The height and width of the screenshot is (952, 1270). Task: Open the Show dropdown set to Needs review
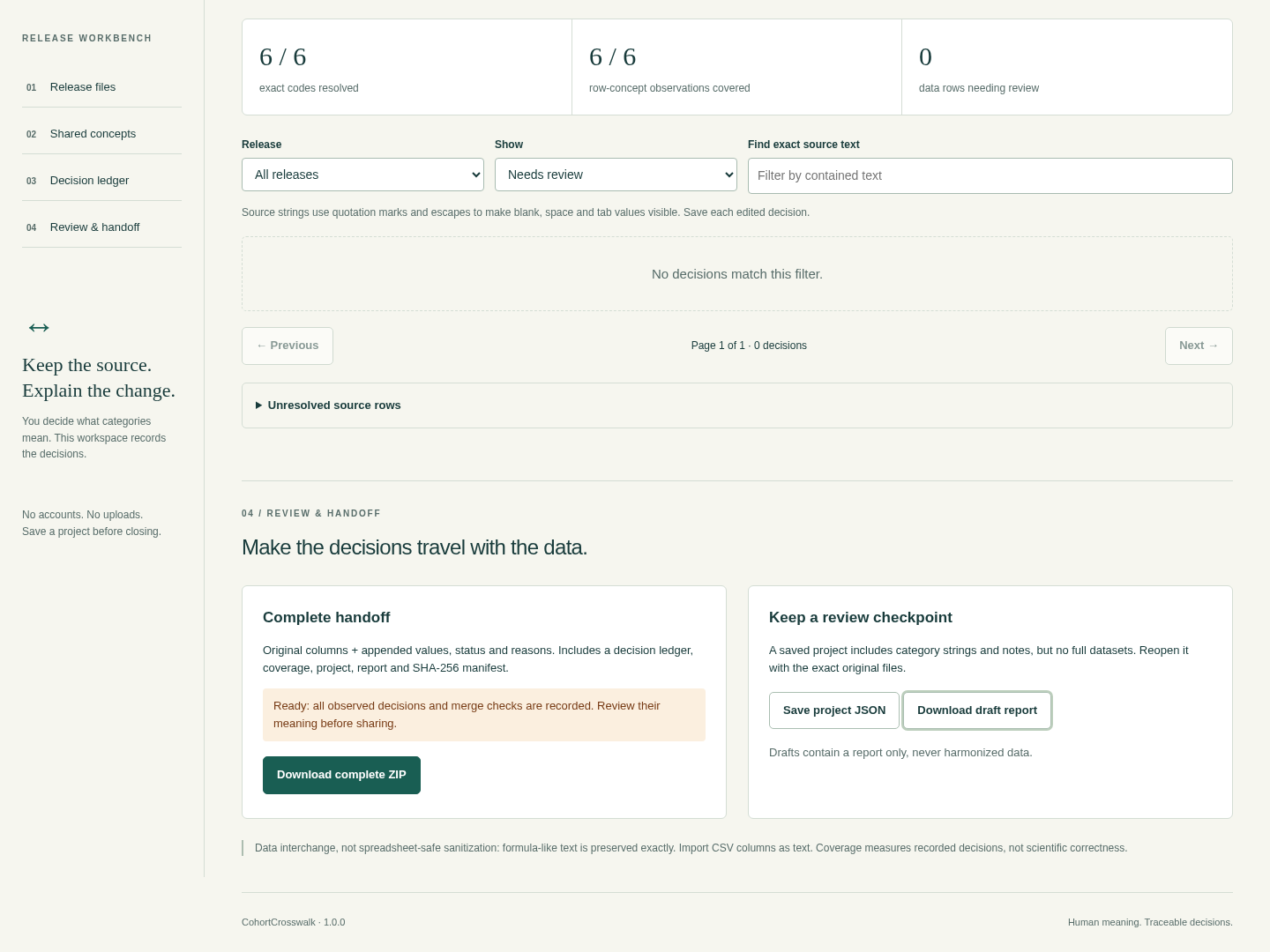(x=616, y=175)
